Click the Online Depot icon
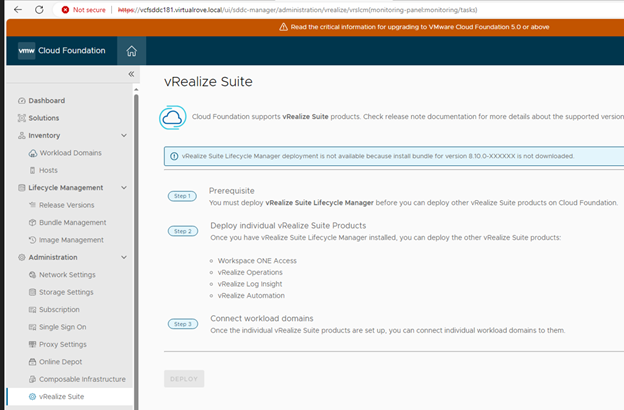The height and width of the screenshot is (410, 624). point(33,362)
